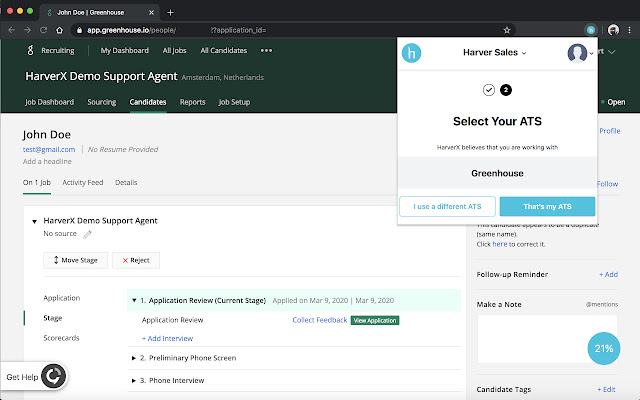Expand the Phone Interview stage
640x400 pixels.
click(135, 380)
